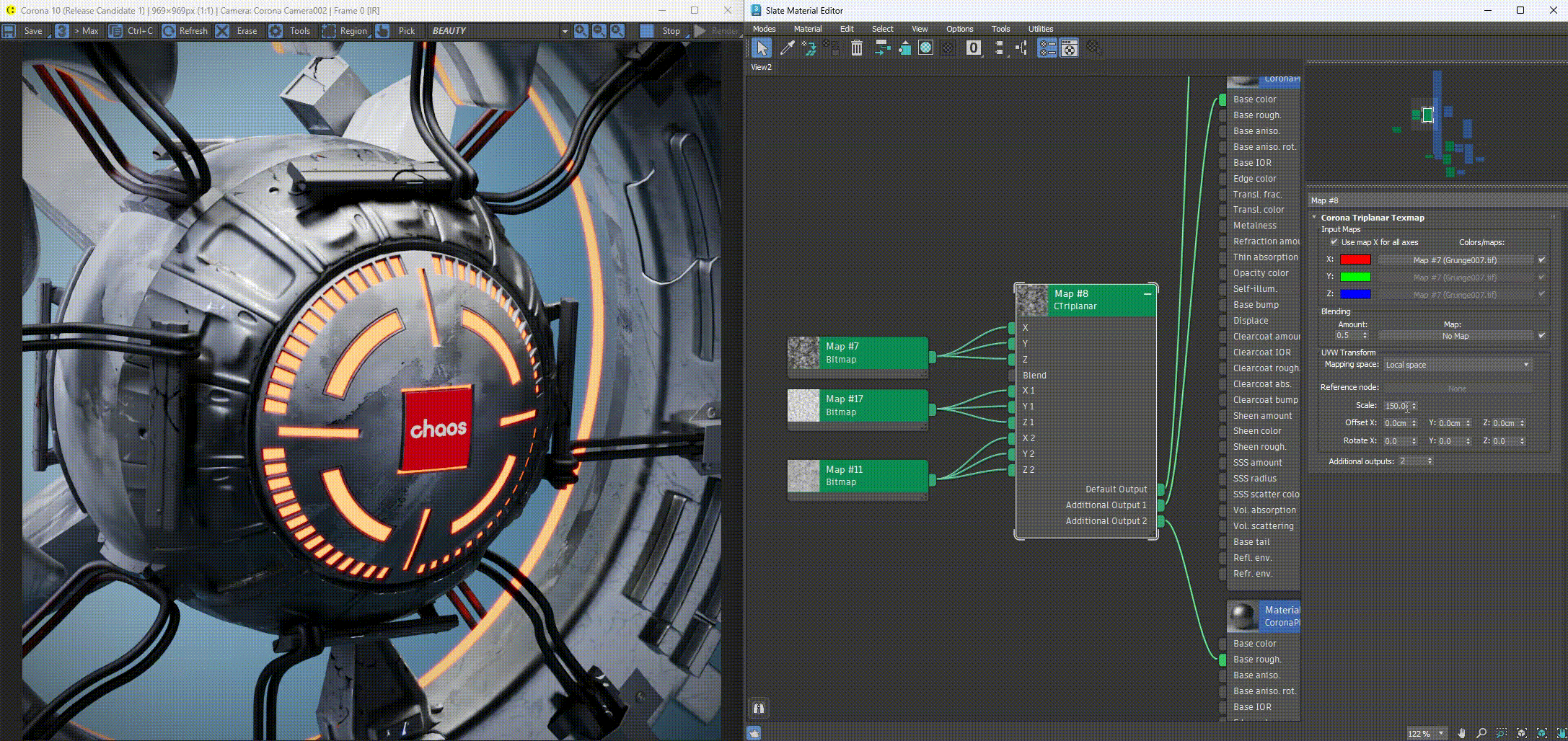The width and height of the screenshot is (1568, 741).
Task: Open the Edit menu in Slate
Action: [x=847, y=29]
